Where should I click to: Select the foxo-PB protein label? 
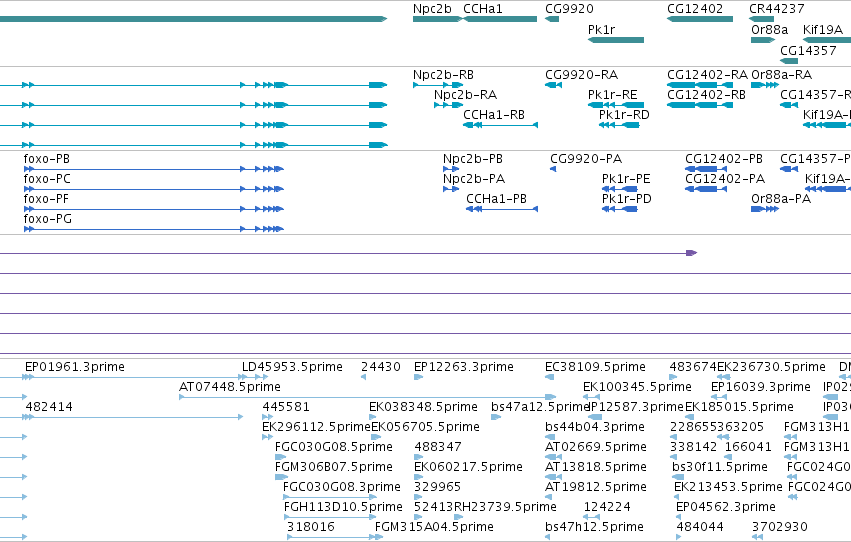point(47,159)
